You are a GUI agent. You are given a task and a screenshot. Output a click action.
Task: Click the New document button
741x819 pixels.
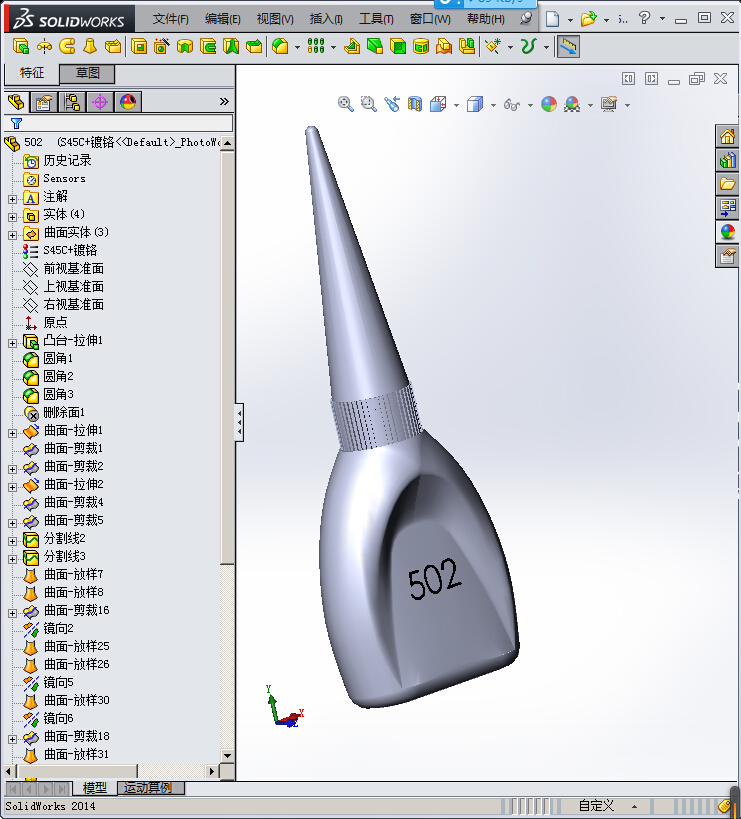pyautogui.click(x=552, y=19)
